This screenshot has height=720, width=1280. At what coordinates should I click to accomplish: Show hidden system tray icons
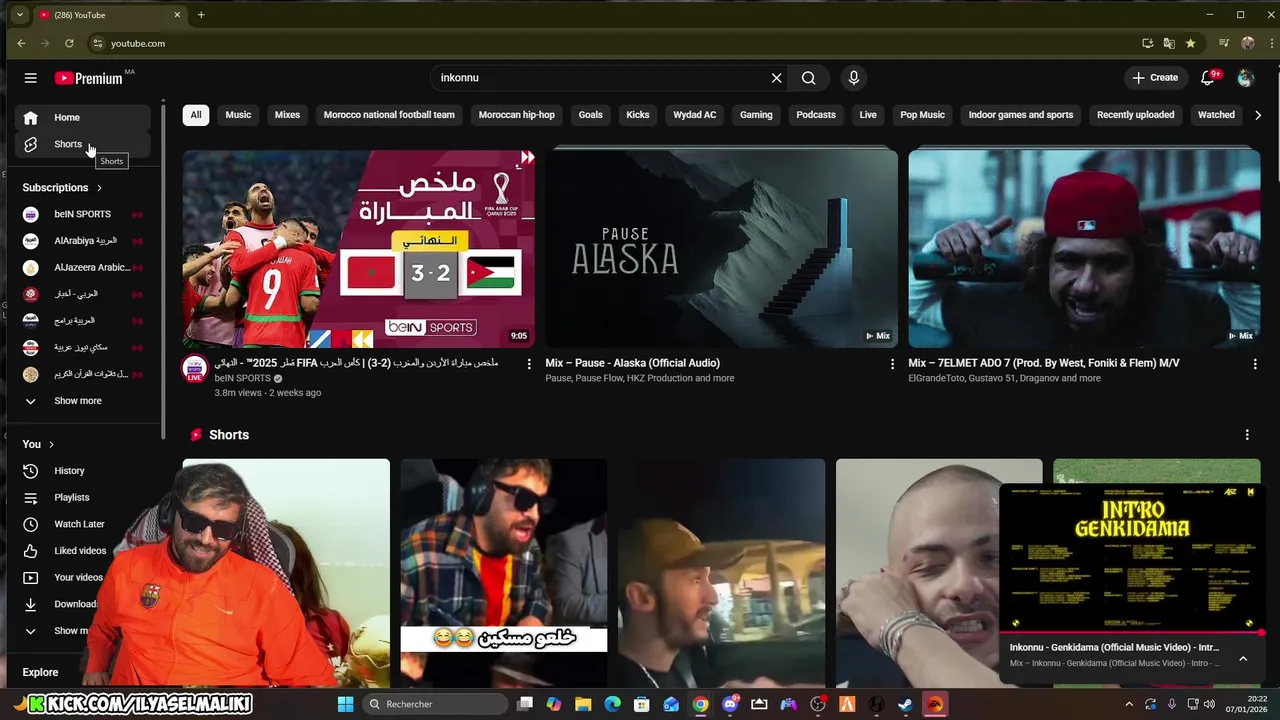tap(1130, 704)
